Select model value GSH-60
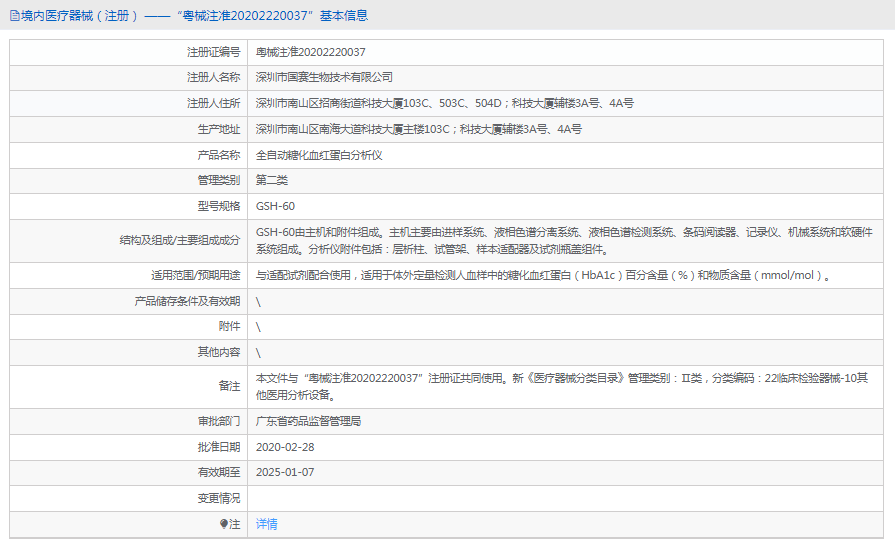The image size is (895, 544). (x=275, y=206)
